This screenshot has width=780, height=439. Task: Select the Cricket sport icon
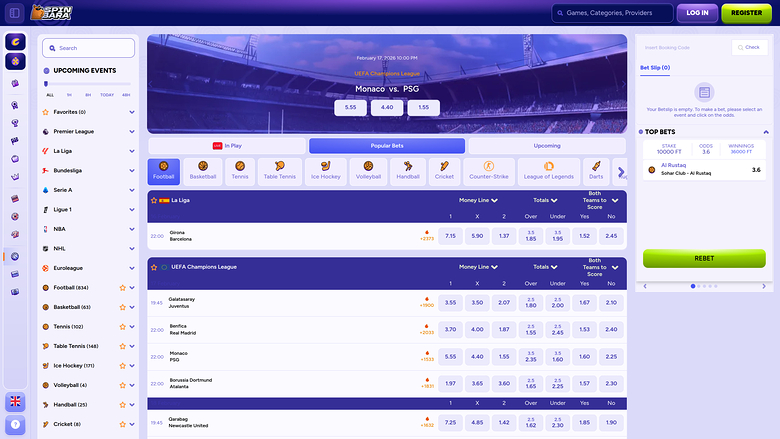[x=444, y=171]
